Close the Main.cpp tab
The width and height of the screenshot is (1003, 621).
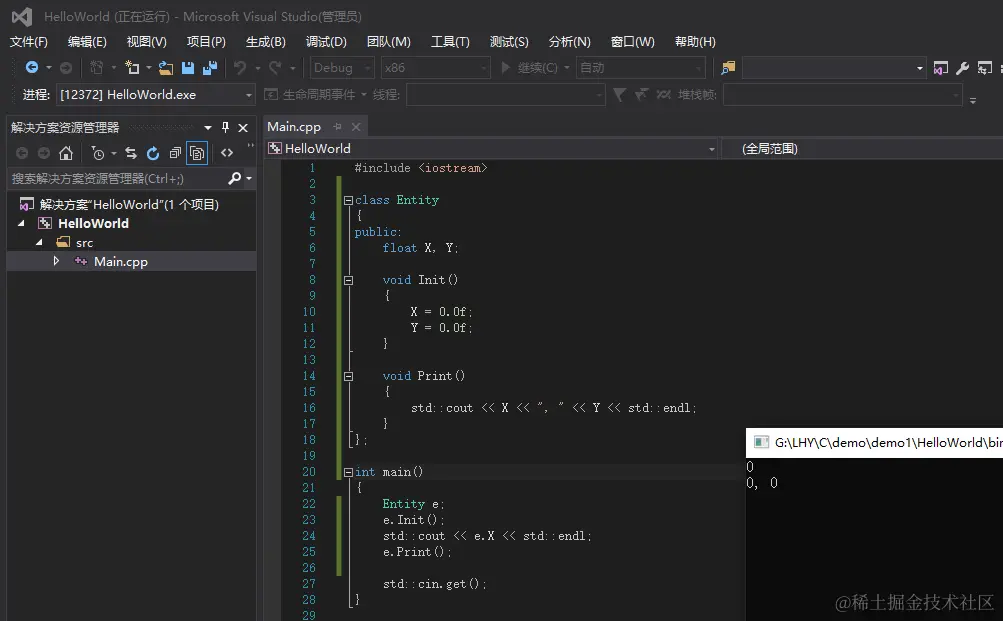(356, 127)
